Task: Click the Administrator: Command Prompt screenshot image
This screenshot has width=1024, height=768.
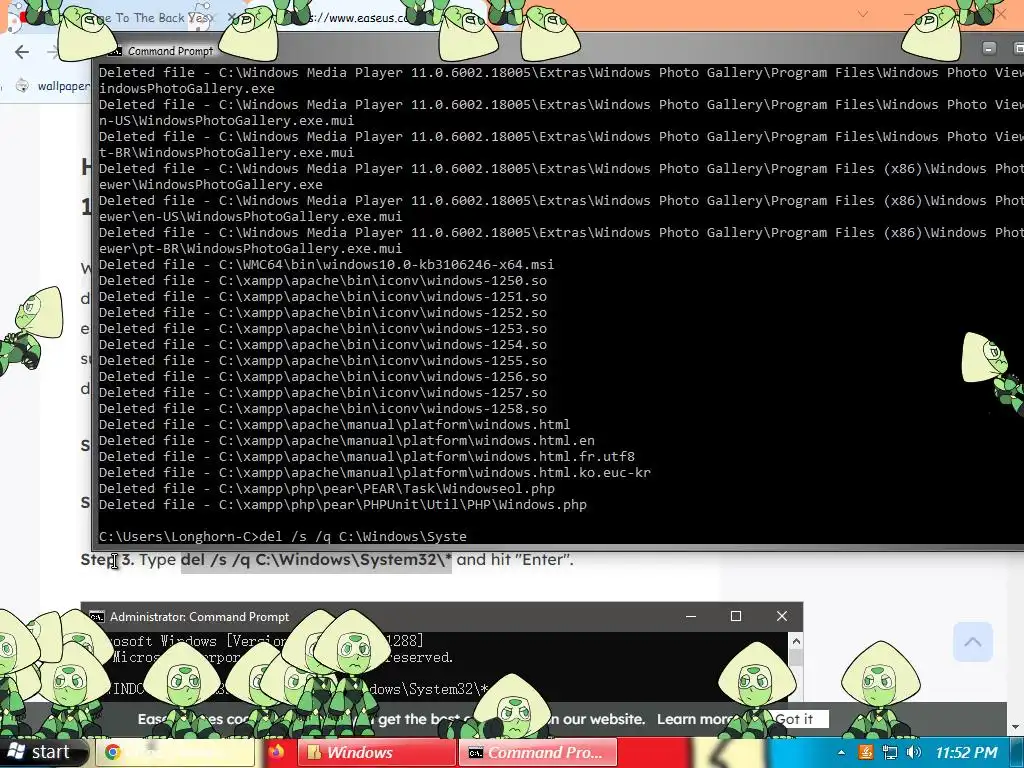Action: coord(441,652)
